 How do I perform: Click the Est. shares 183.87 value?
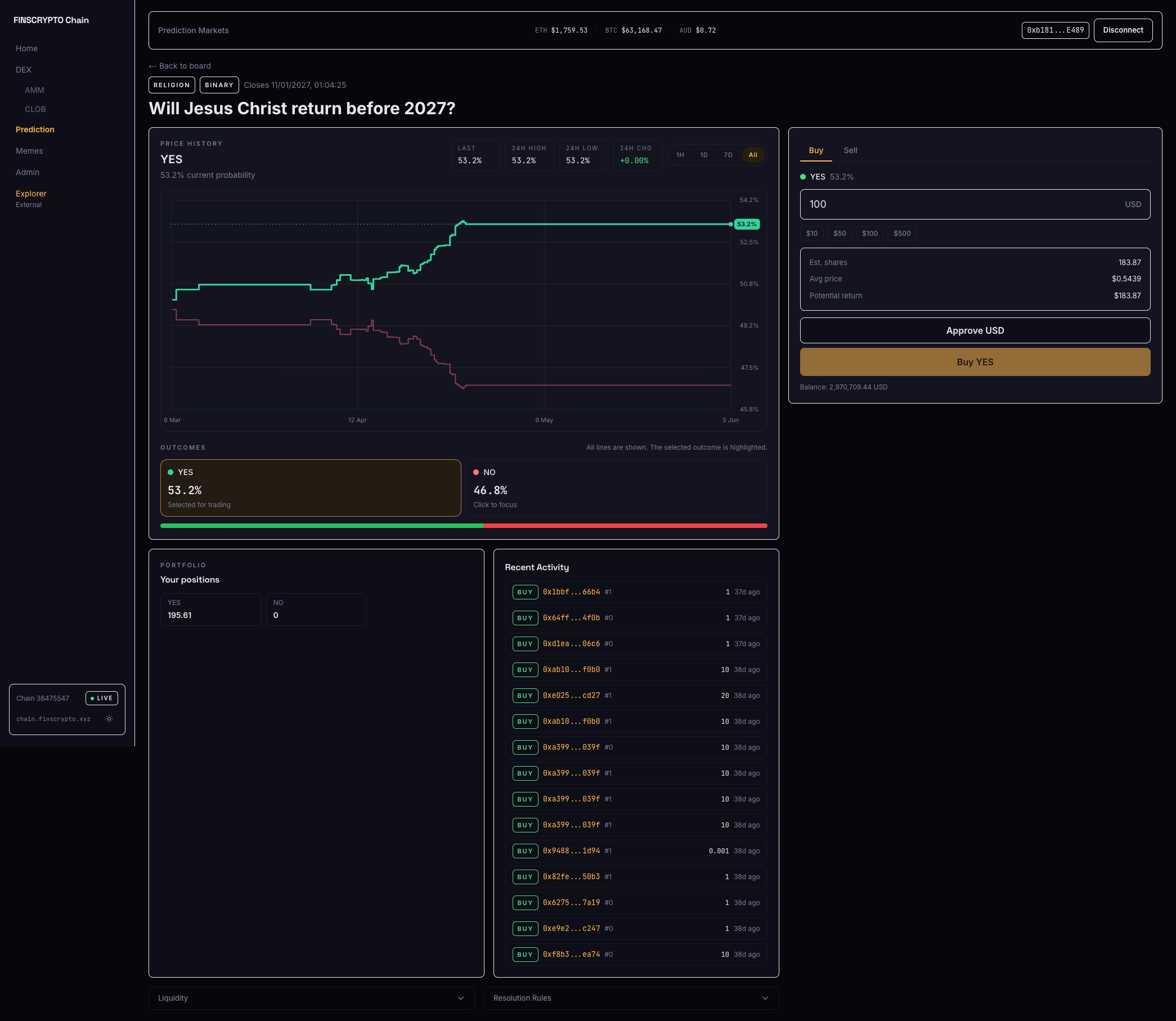(x=1129, y=263)
